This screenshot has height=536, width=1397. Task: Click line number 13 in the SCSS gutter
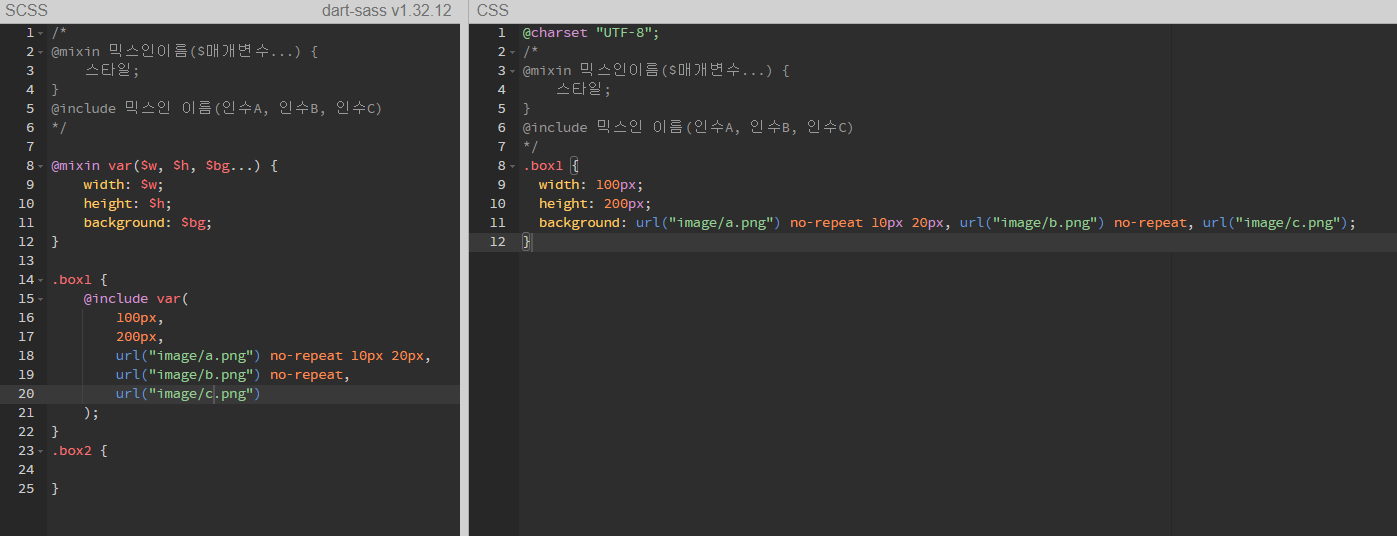point(26,261)
